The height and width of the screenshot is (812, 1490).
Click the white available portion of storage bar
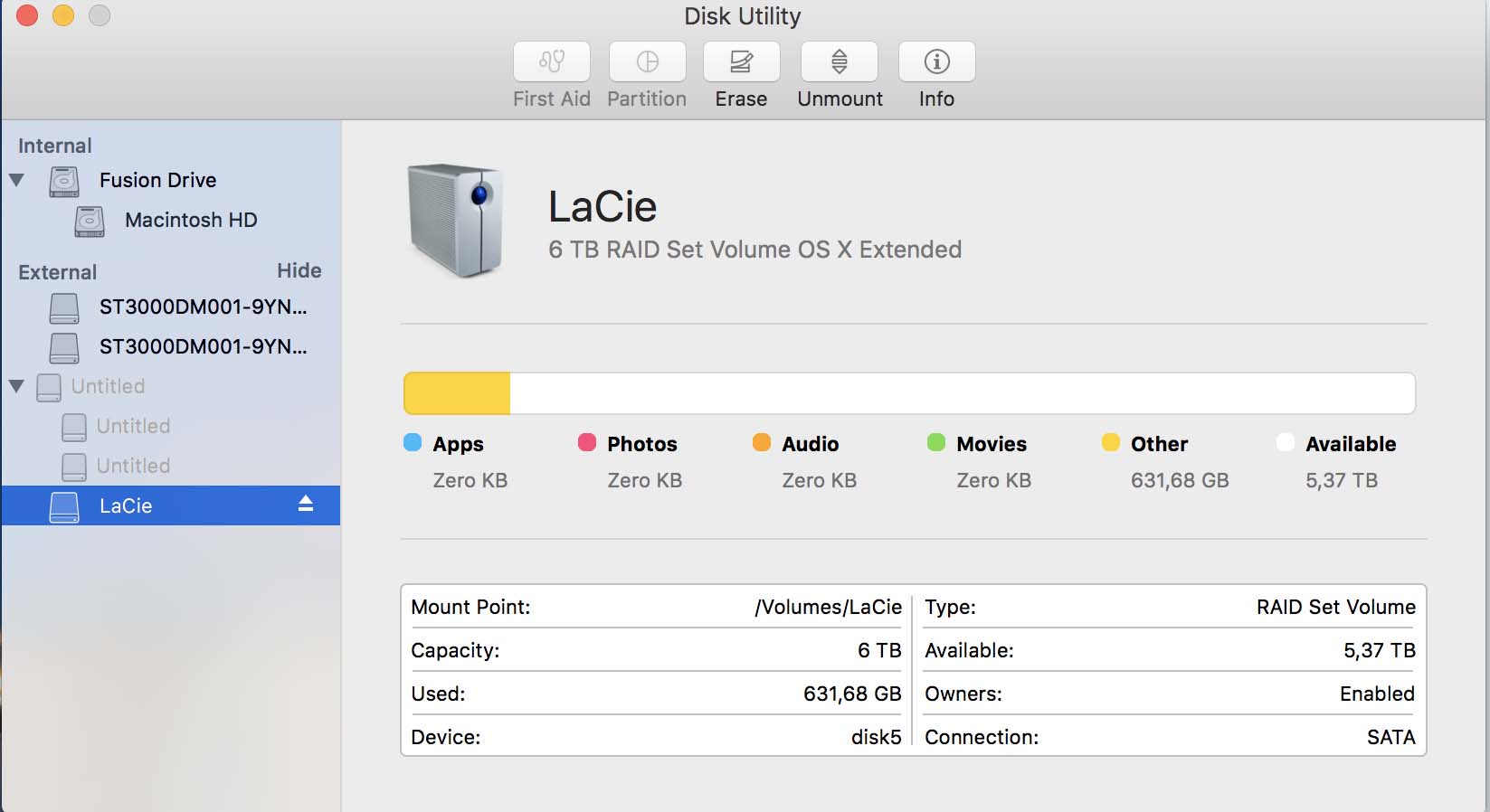[963, 393]
